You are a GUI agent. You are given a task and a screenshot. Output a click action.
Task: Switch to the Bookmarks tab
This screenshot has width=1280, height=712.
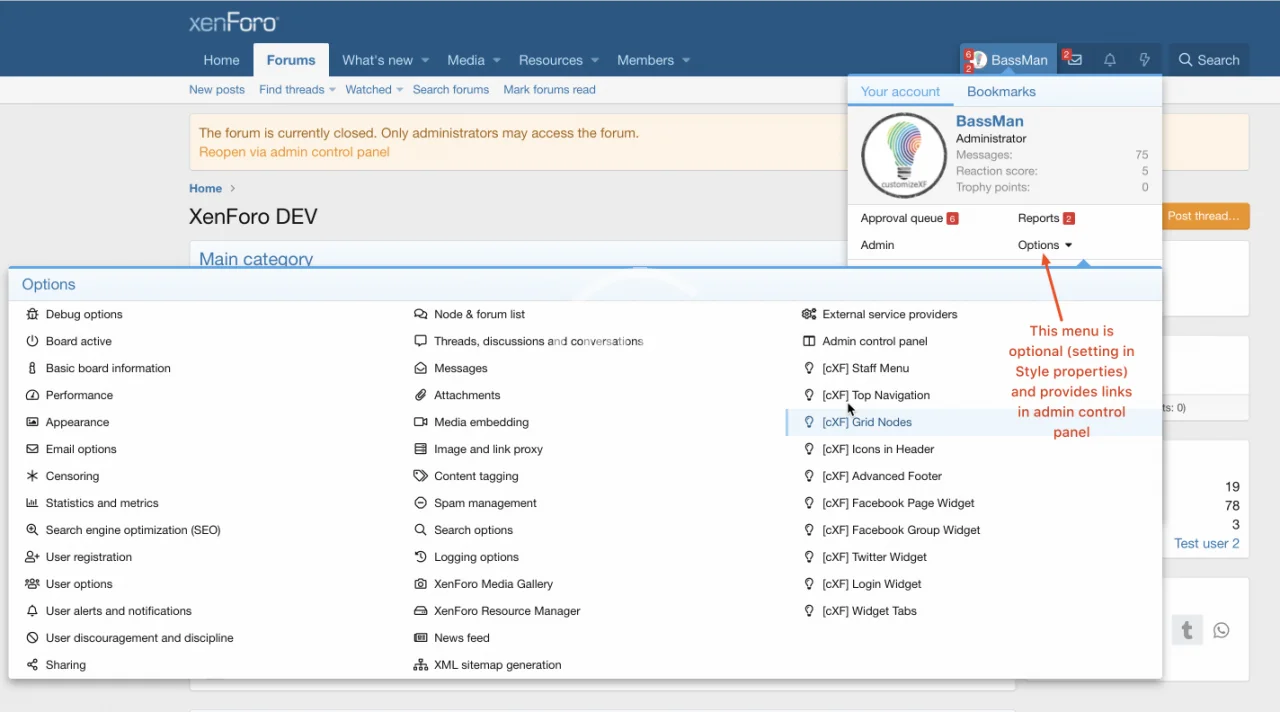(1001, 91)
